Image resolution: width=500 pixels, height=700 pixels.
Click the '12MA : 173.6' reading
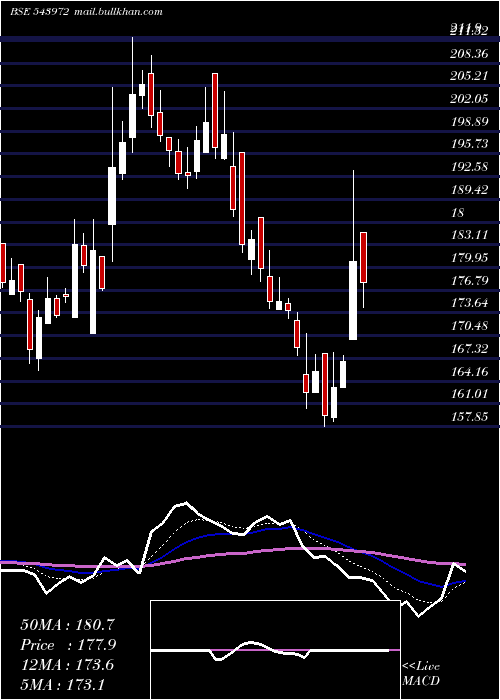(x=67, y=665)
